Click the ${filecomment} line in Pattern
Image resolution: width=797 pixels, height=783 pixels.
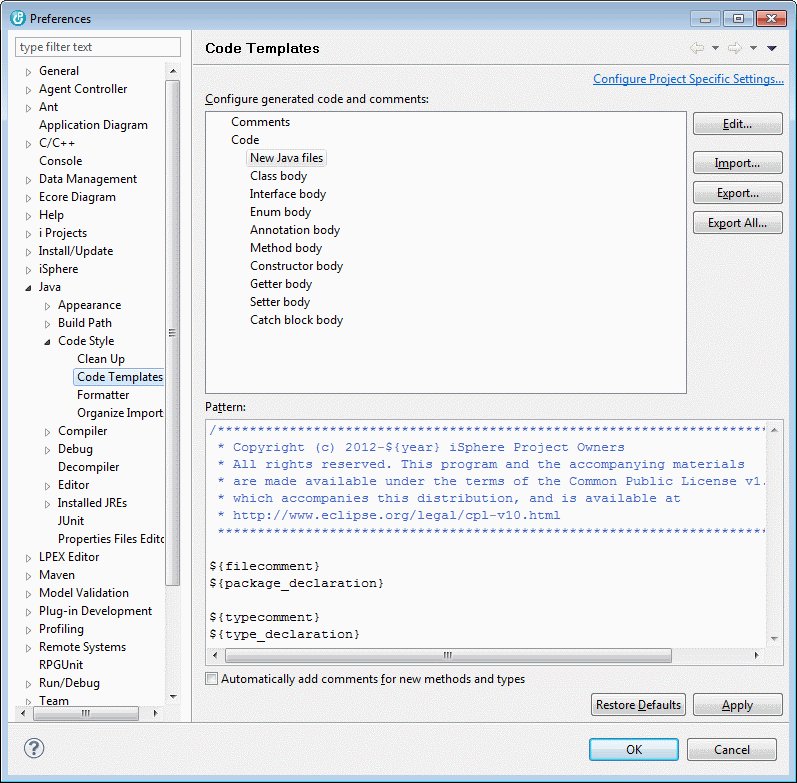coord(264,566)
